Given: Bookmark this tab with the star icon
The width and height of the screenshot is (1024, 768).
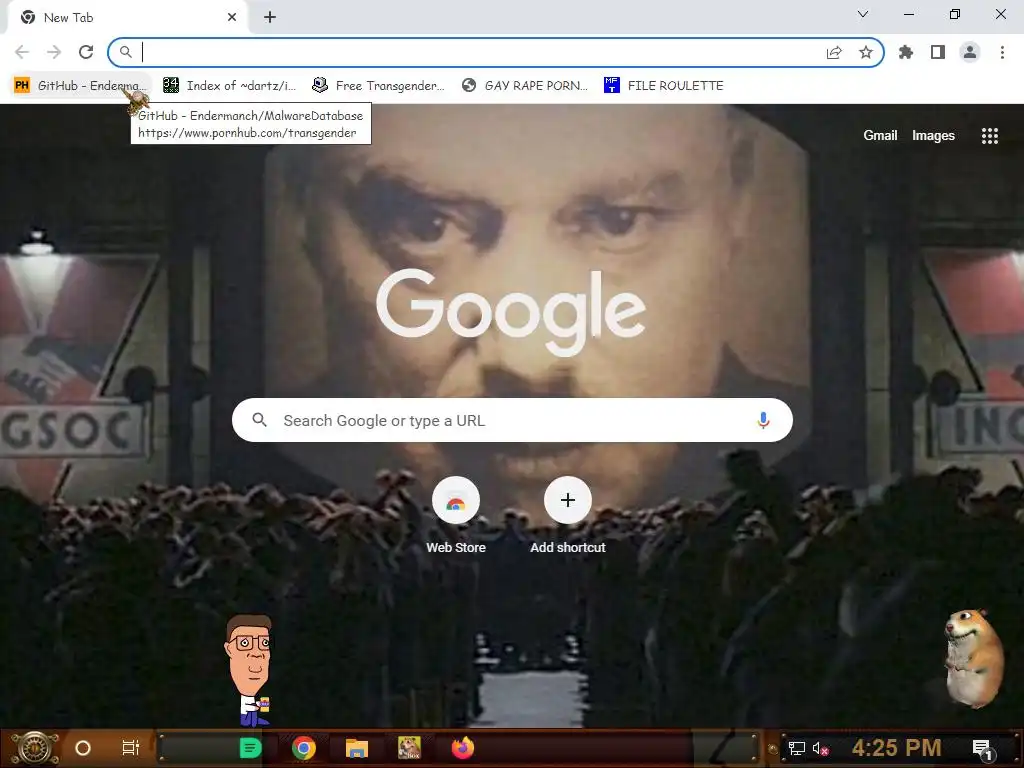Looking at the screenshot, I should tap(866, 52).
